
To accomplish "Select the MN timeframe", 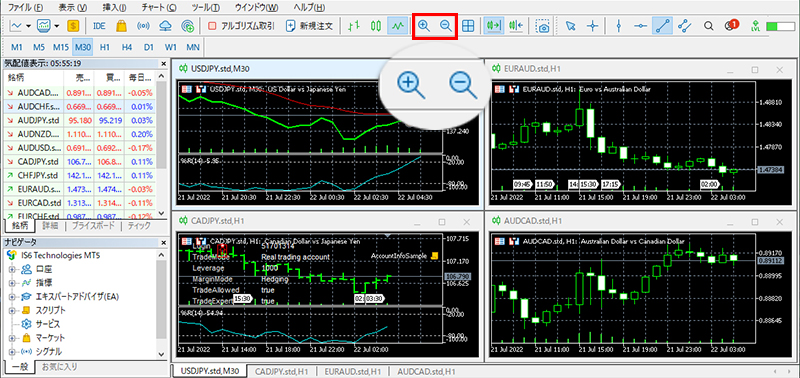I will 192,47.
